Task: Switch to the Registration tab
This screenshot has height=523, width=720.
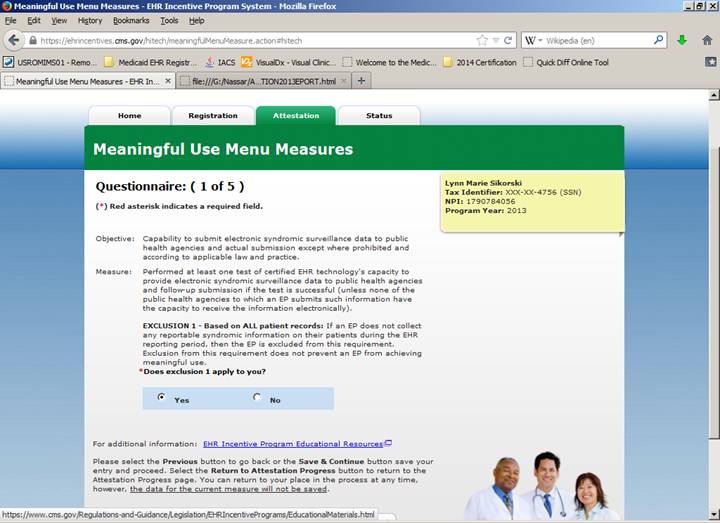Action: pos(213,116)
